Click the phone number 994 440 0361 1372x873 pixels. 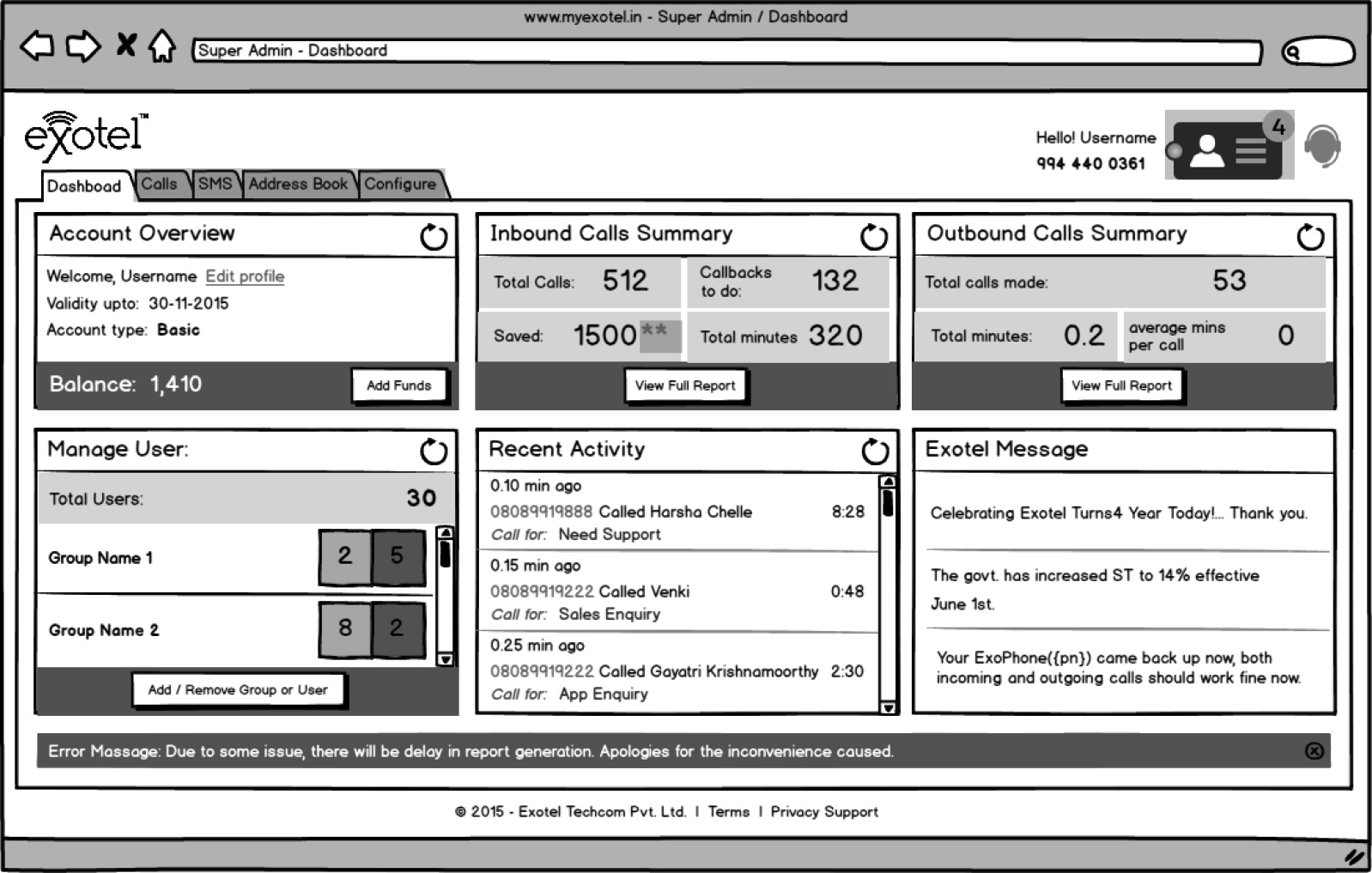[x=1090, y=164]
